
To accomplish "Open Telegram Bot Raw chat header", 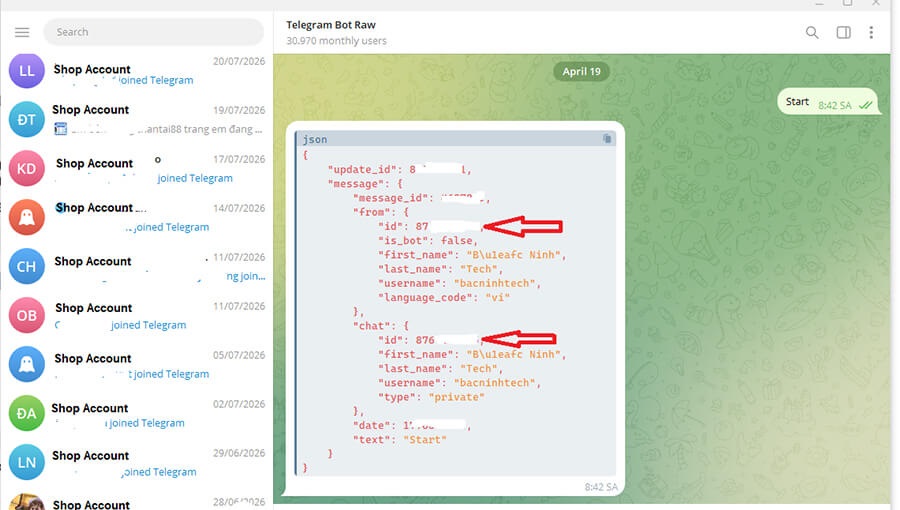I will click(x=331, y=25).
